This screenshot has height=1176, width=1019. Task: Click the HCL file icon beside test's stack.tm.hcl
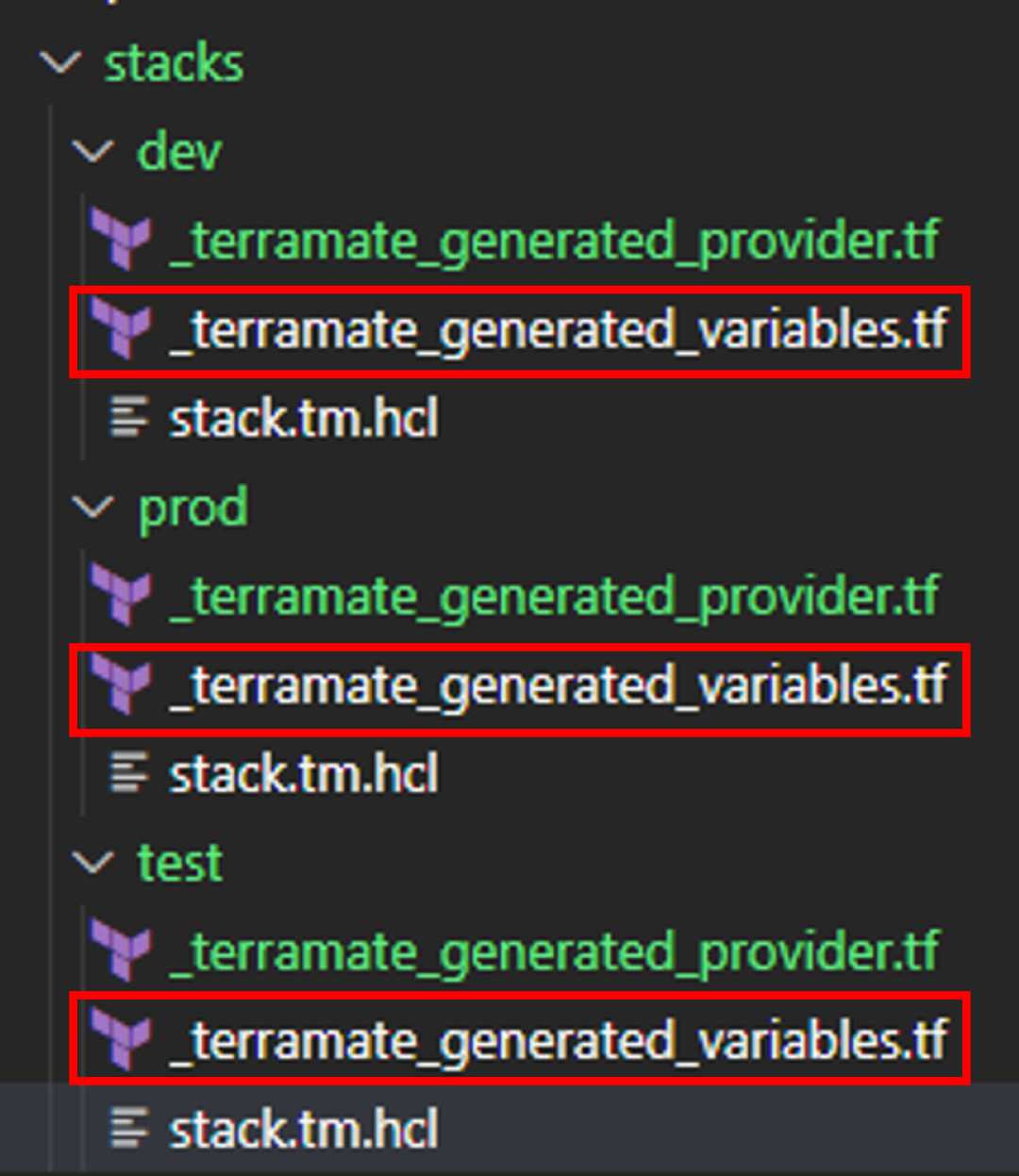click(x=129, y=1129)
